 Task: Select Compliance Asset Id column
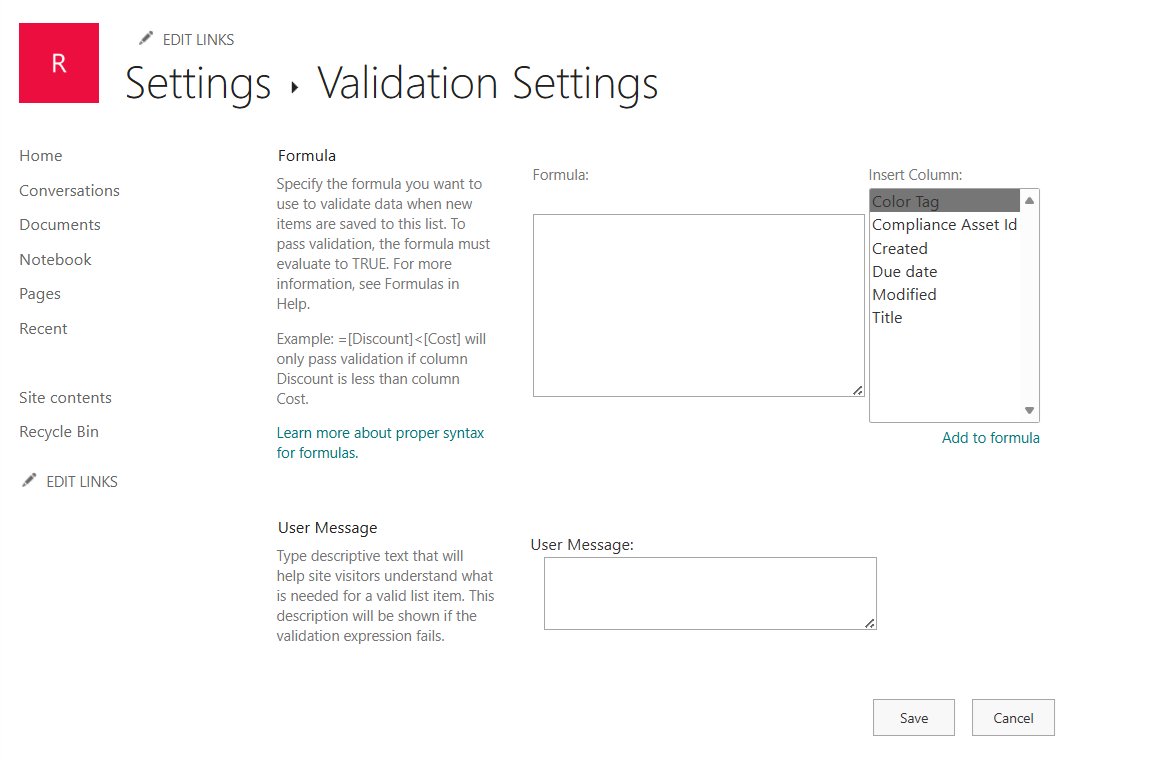tap(945, 224)
